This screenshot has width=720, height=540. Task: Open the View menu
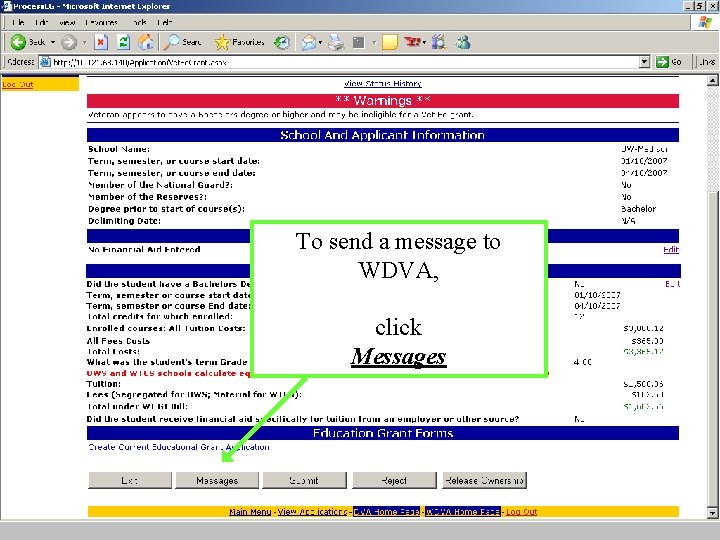pos(67,22)
